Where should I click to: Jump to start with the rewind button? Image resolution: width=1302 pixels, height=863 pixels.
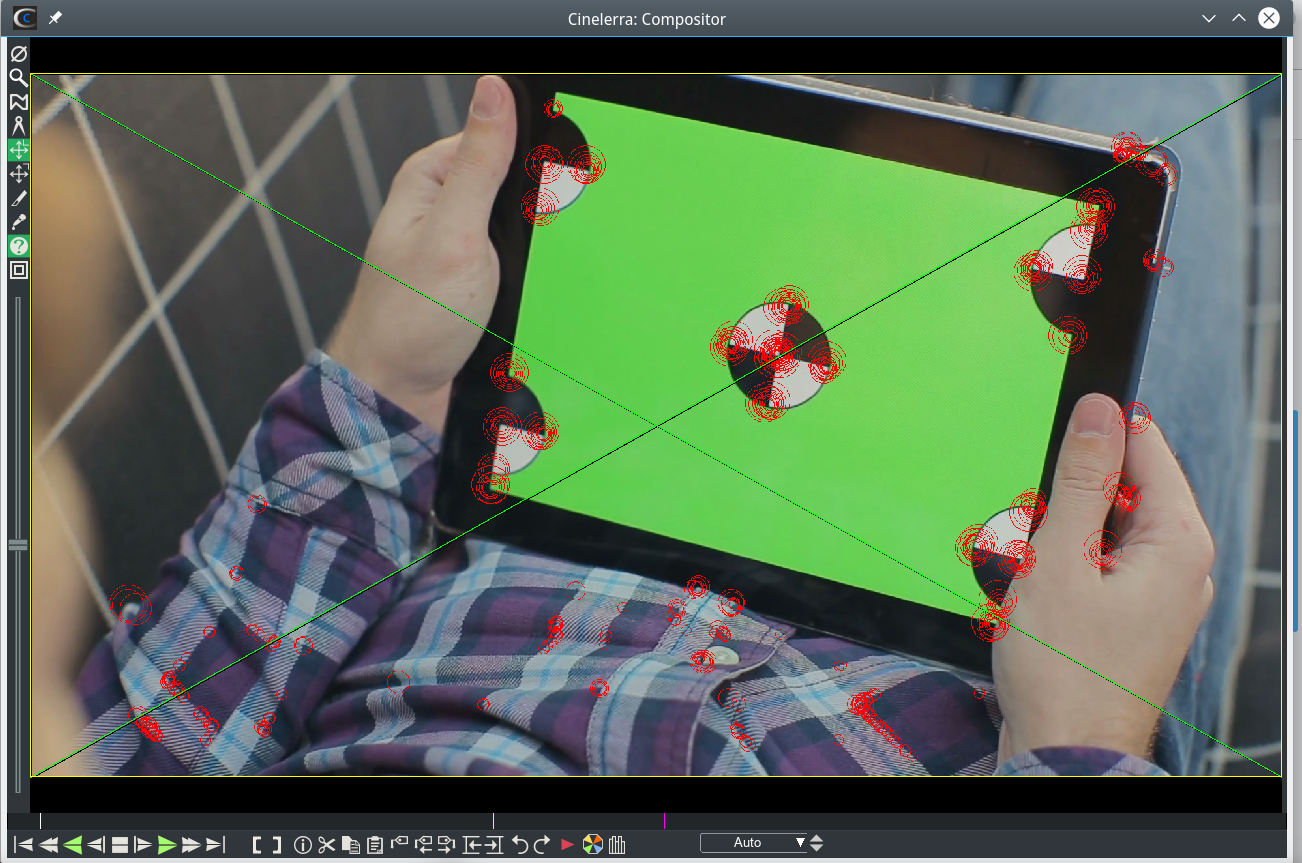(23, 845)
